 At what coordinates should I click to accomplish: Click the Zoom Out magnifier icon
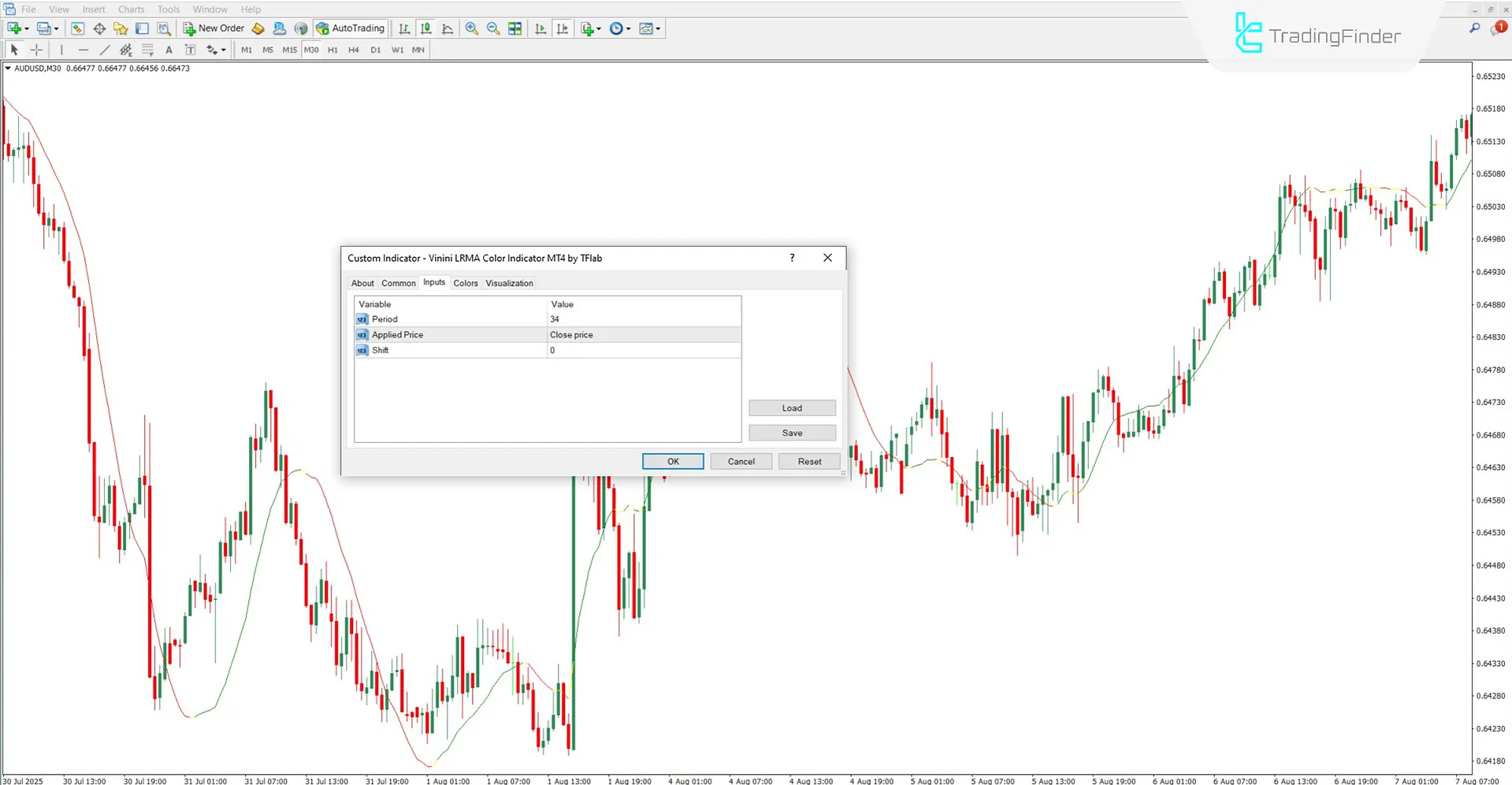[493, 28]
